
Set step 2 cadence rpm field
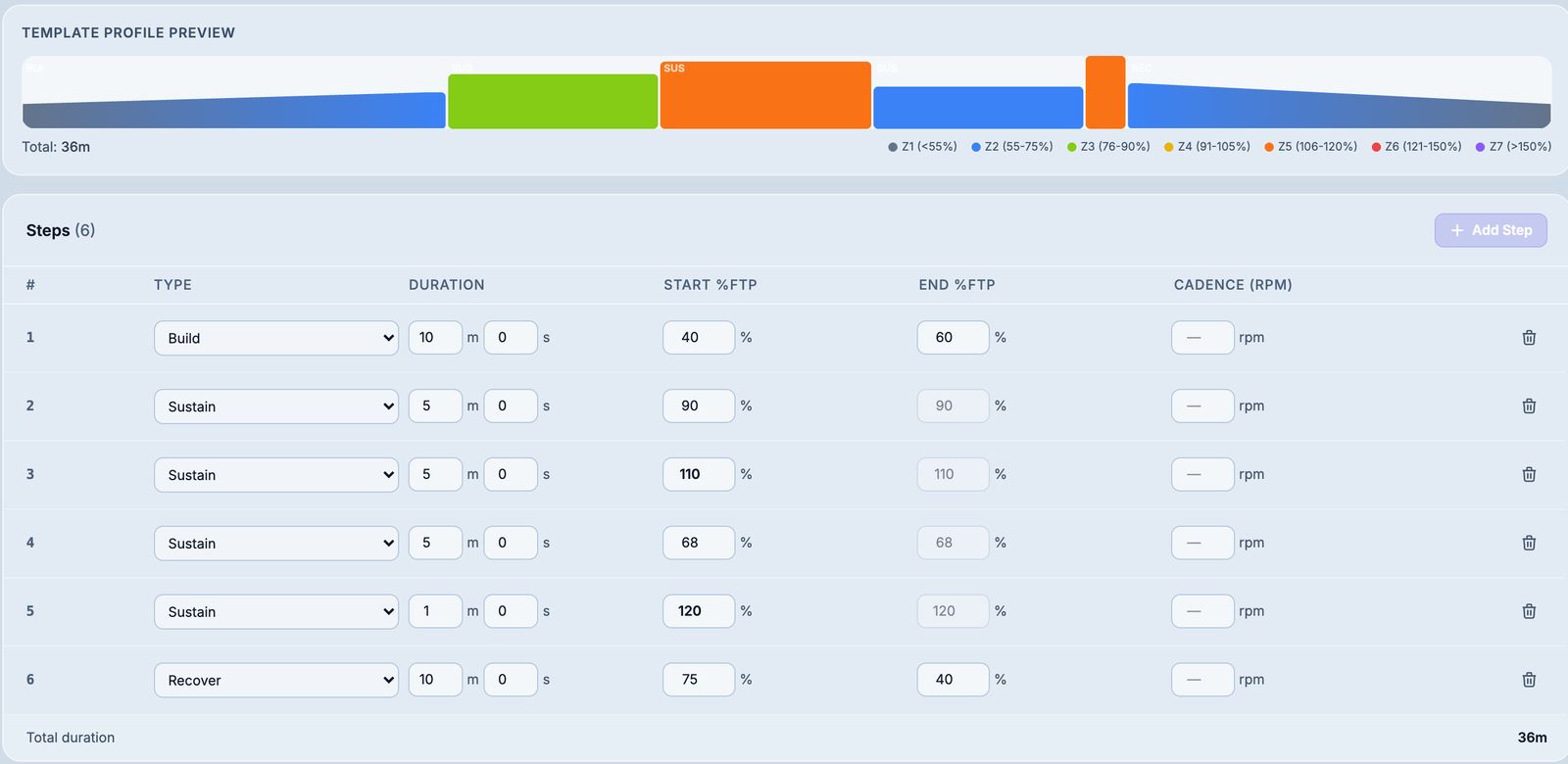(1202, 406)
